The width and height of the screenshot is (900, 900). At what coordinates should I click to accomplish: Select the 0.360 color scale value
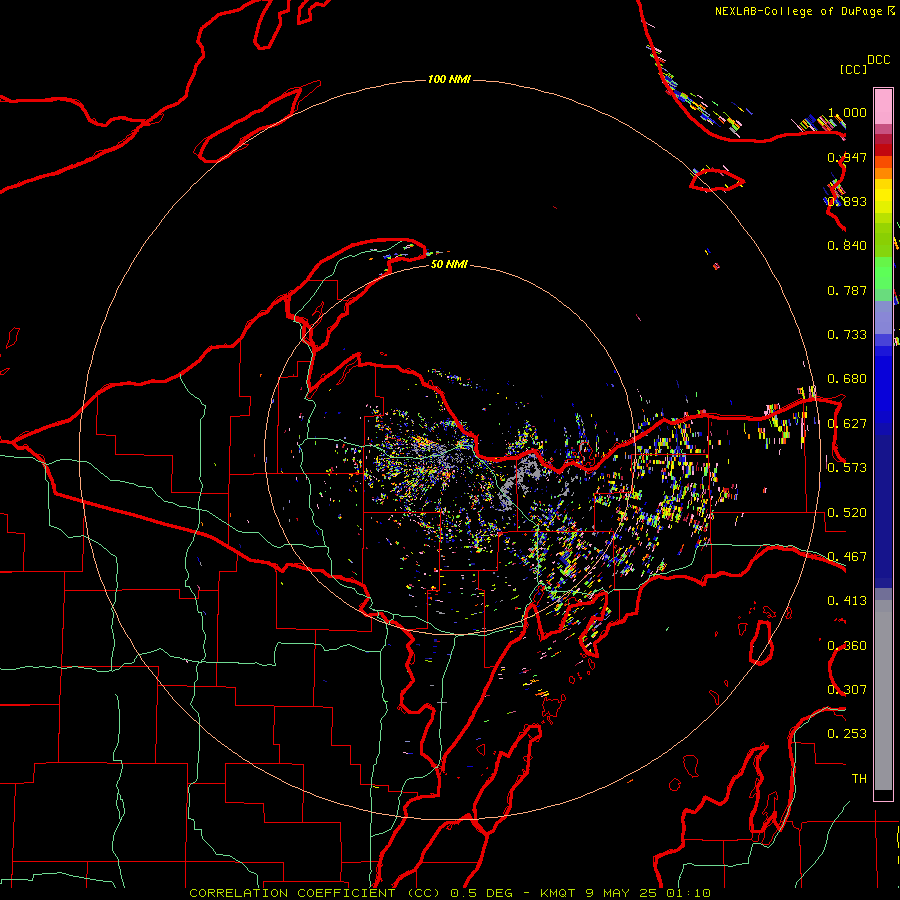tap(847, 646)
